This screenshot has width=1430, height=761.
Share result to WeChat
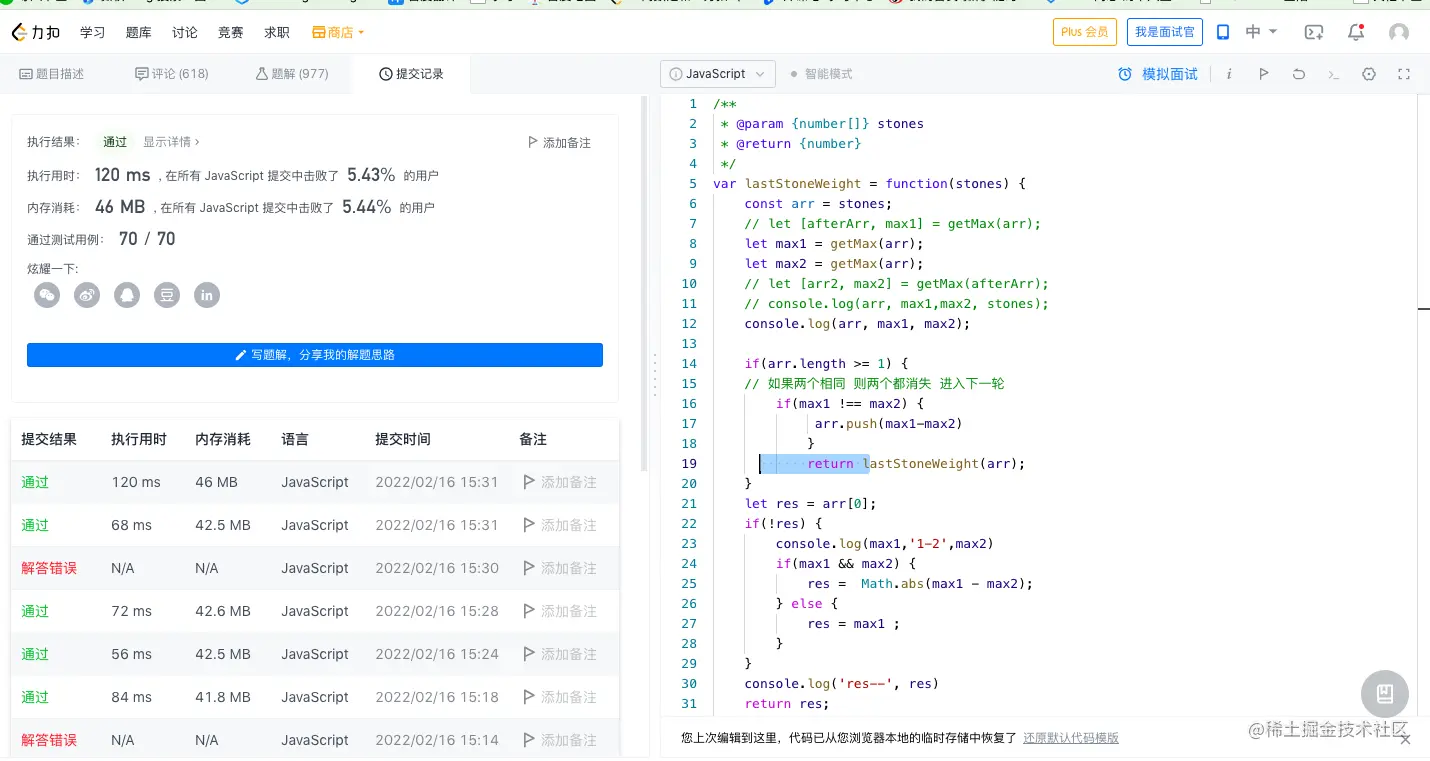pos(47,295)
